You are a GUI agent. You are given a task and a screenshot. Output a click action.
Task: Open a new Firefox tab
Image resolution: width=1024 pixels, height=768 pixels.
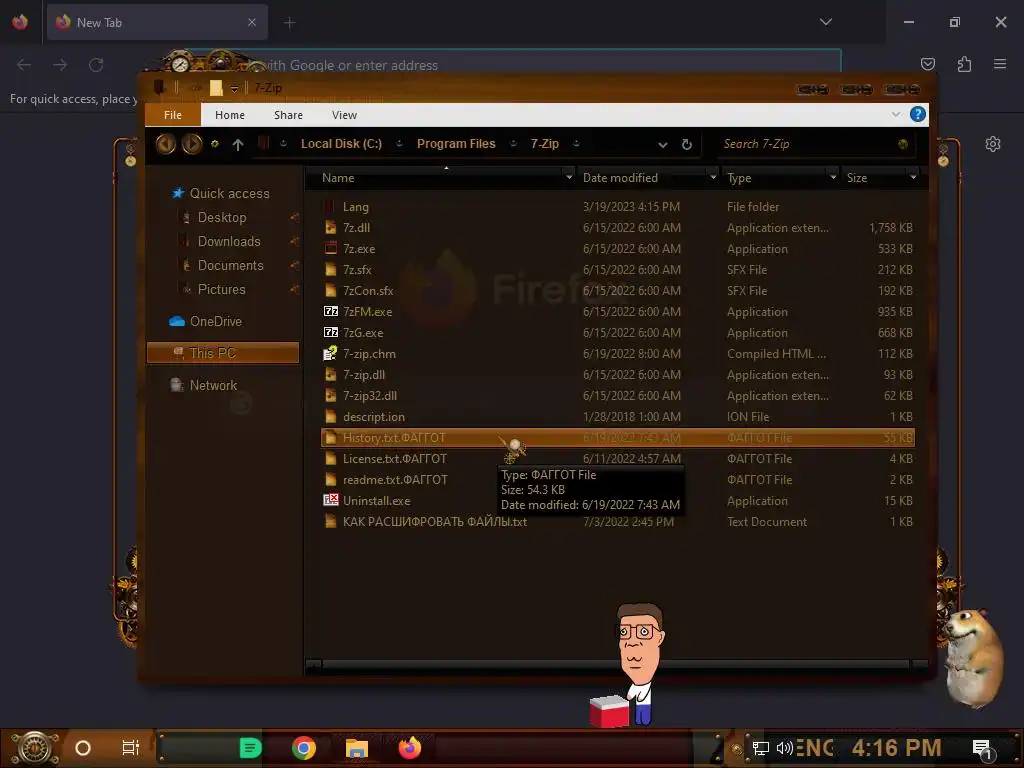click(289, 23)
